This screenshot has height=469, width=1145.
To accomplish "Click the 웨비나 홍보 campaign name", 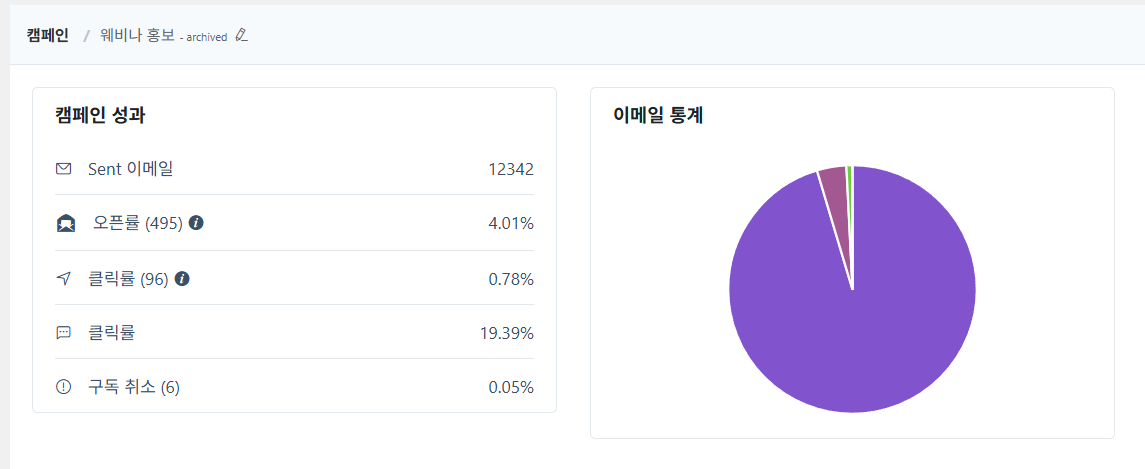I will coord(137,35).
